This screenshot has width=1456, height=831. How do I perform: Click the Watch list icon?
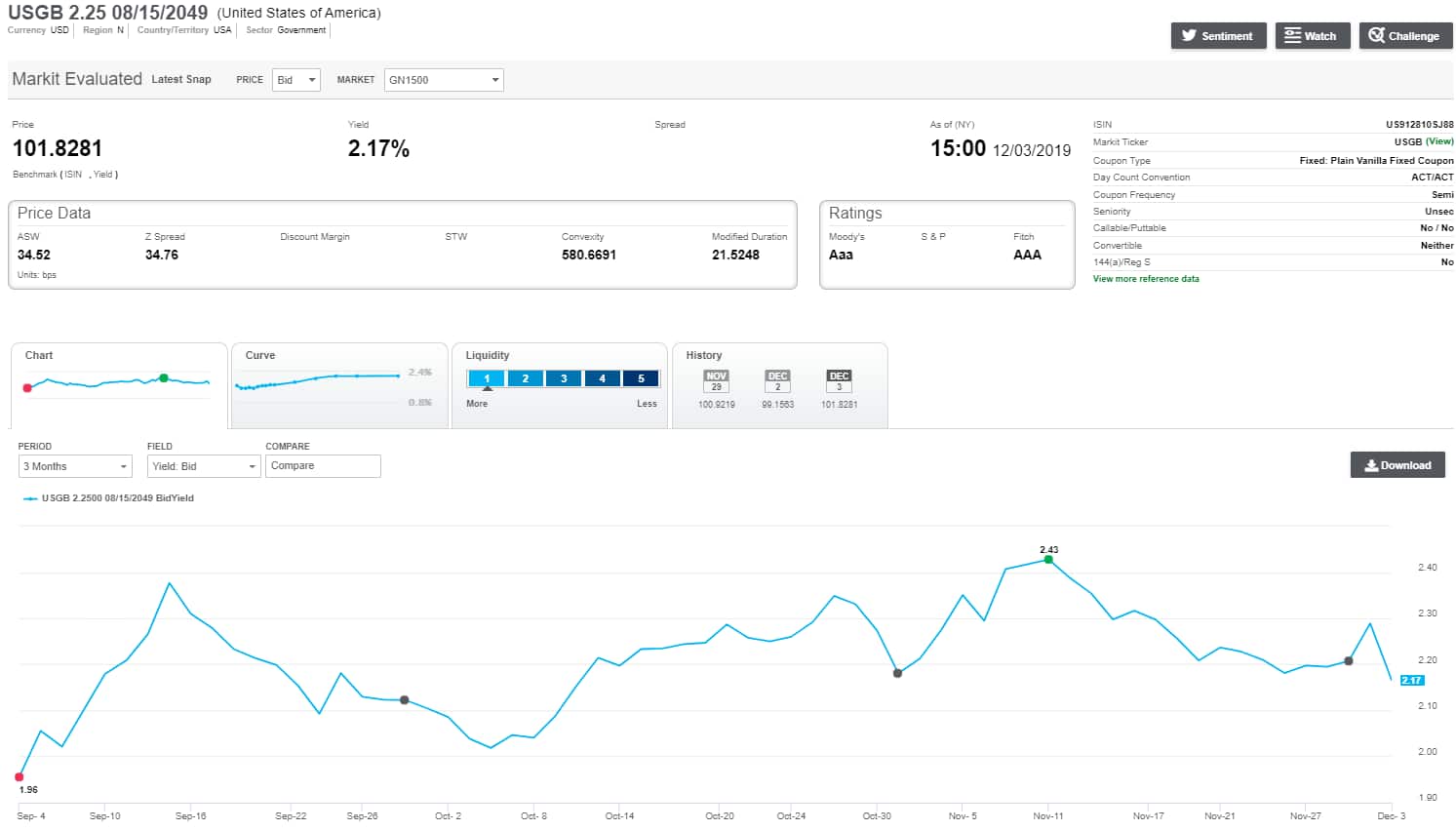click(1293, 35)
